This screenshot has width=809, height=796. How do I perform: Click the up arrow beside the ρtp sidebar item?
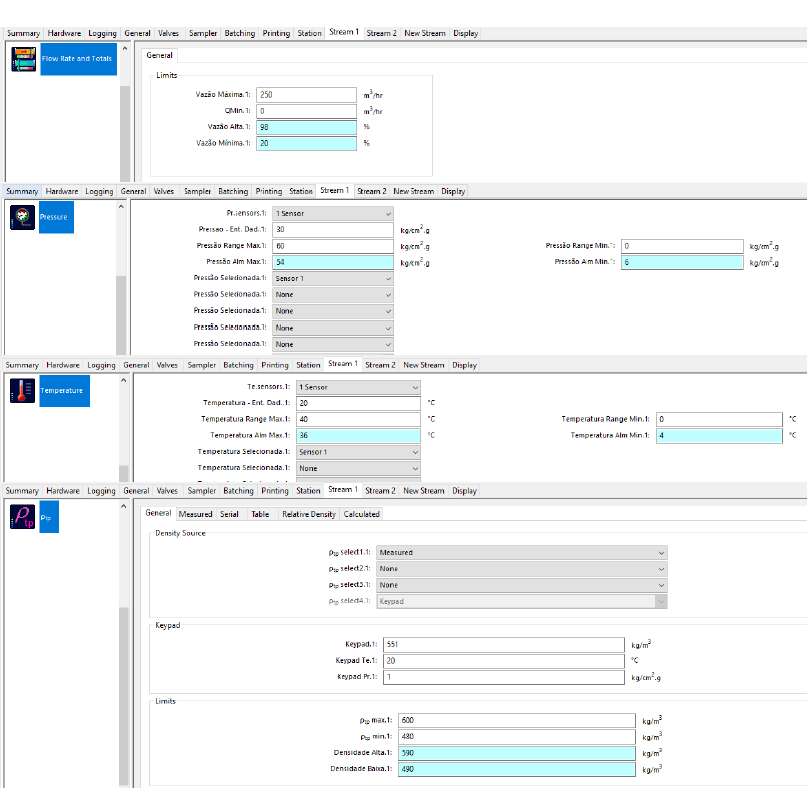[x=123, y=506]
